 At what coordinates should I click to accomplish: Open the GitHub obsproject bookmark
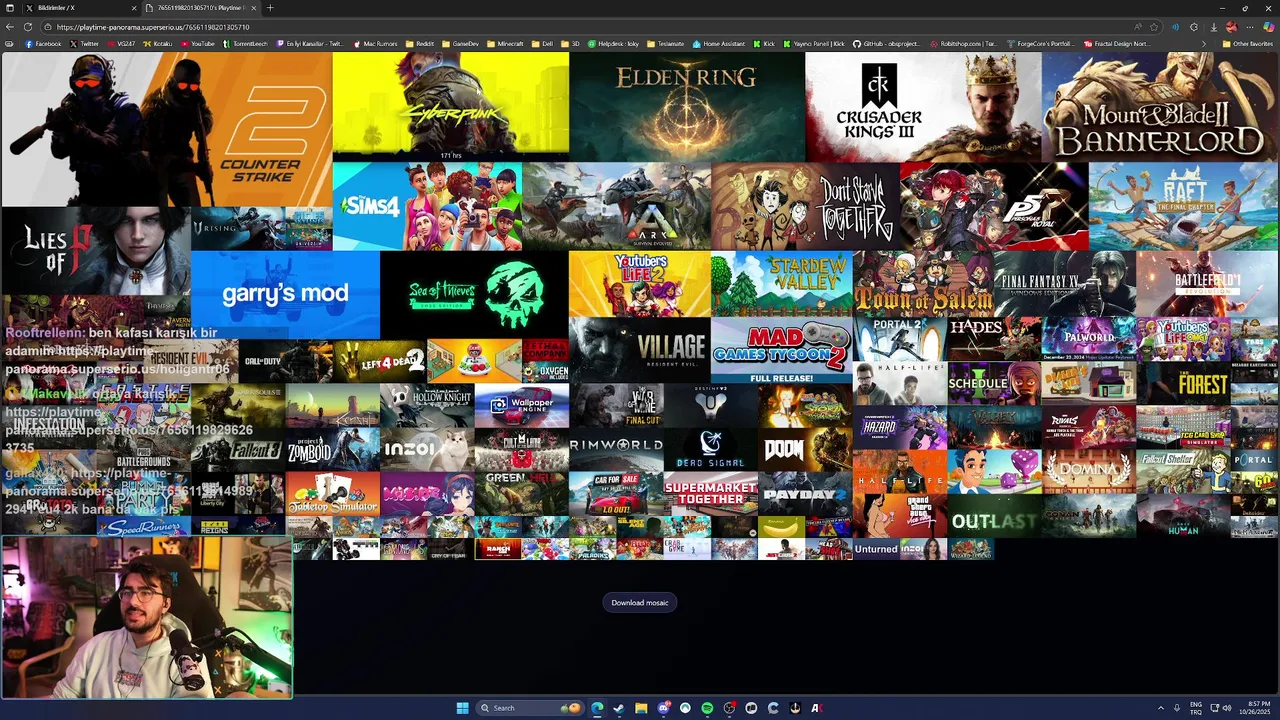(x=889, y=44)
